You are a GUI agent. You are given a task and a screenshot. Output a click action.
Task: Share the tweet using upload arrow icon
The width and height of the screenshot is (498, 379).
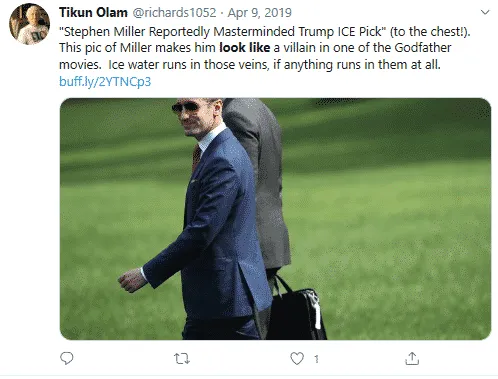pyautogui.click(x=412, y=358)
